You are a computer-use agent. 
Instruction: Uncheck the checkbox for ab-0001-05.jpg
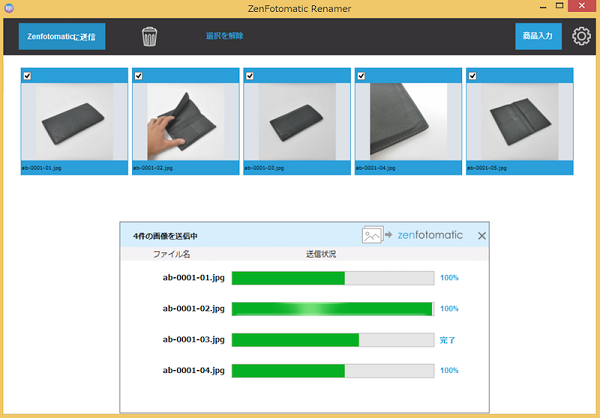coord(473,76)
